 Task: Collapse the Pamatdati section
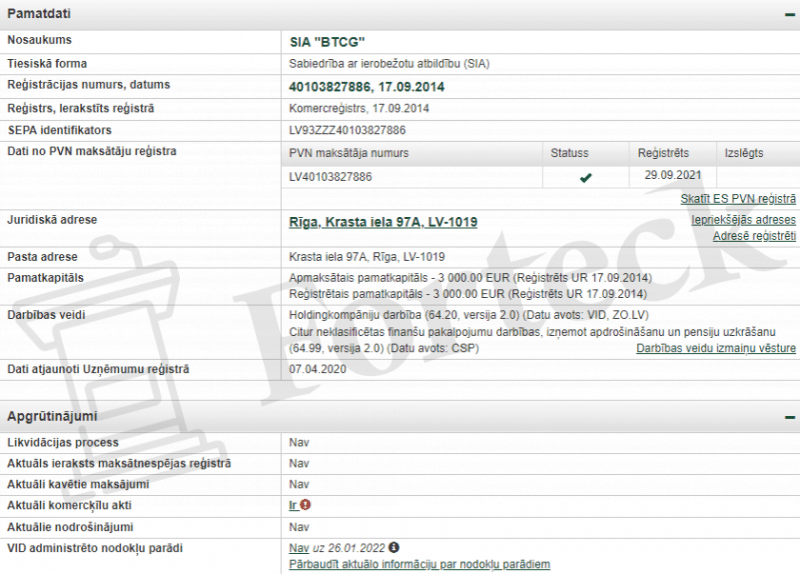(789, 15)
